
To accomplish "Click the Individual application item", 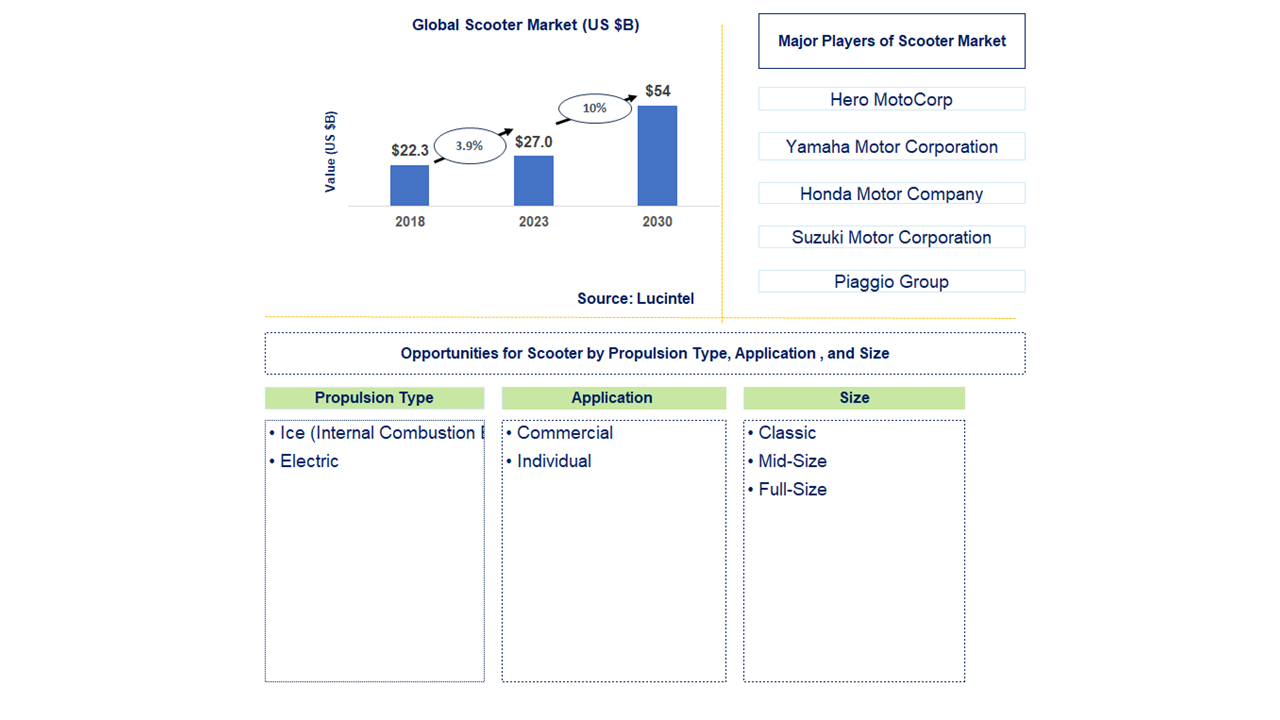I will [548, 461].
